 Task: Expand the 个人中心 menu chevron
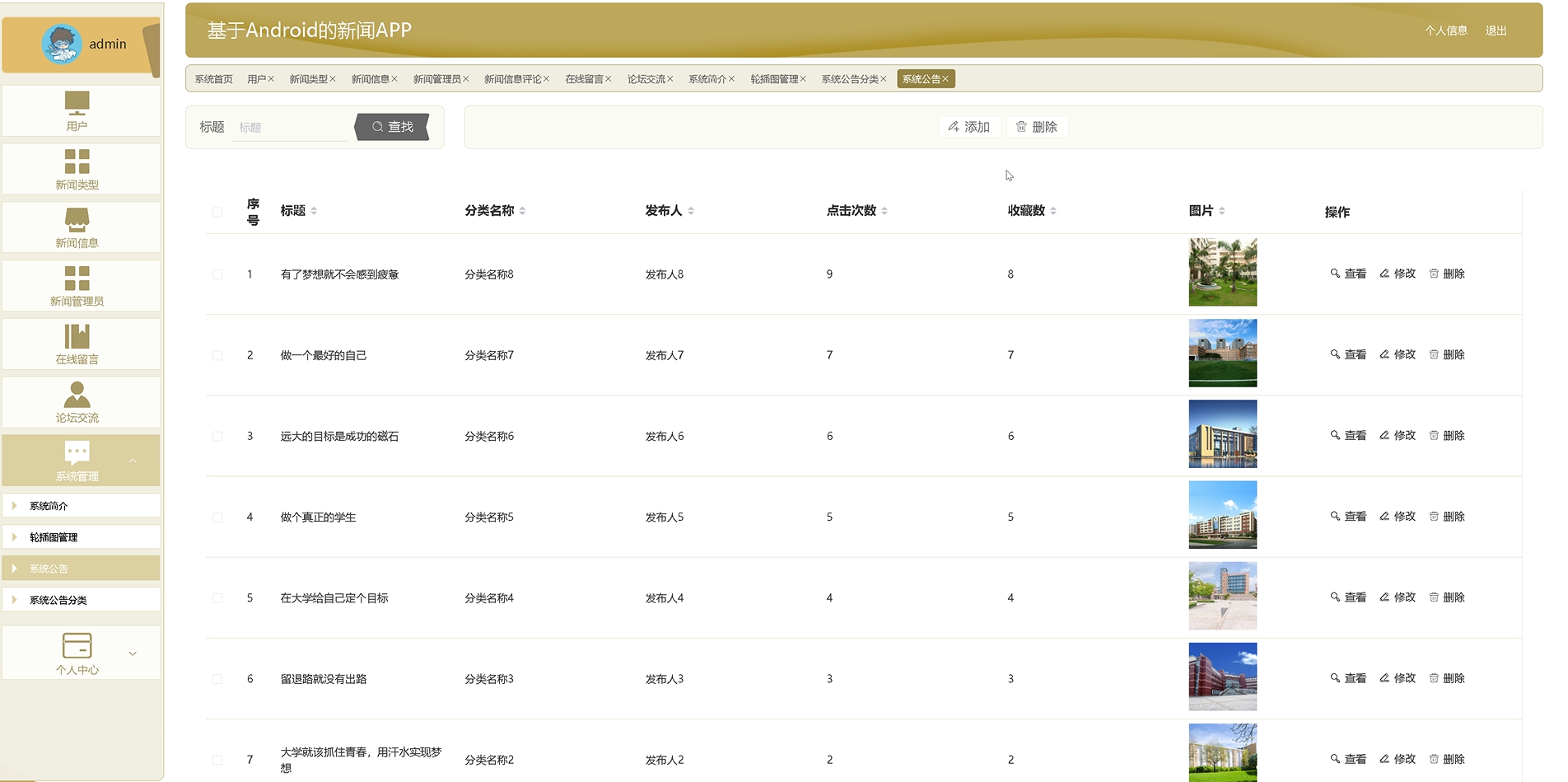click(x=133, y=653)
